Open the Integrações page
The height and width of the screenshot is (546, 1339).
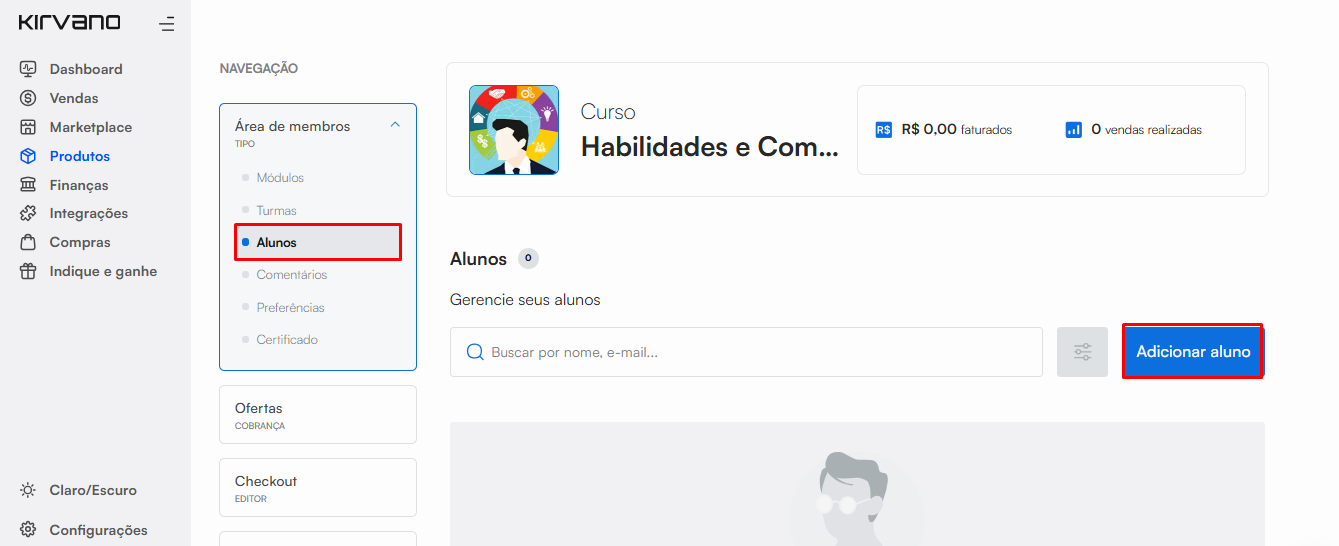pyautogui.click(x=88, y=213)
